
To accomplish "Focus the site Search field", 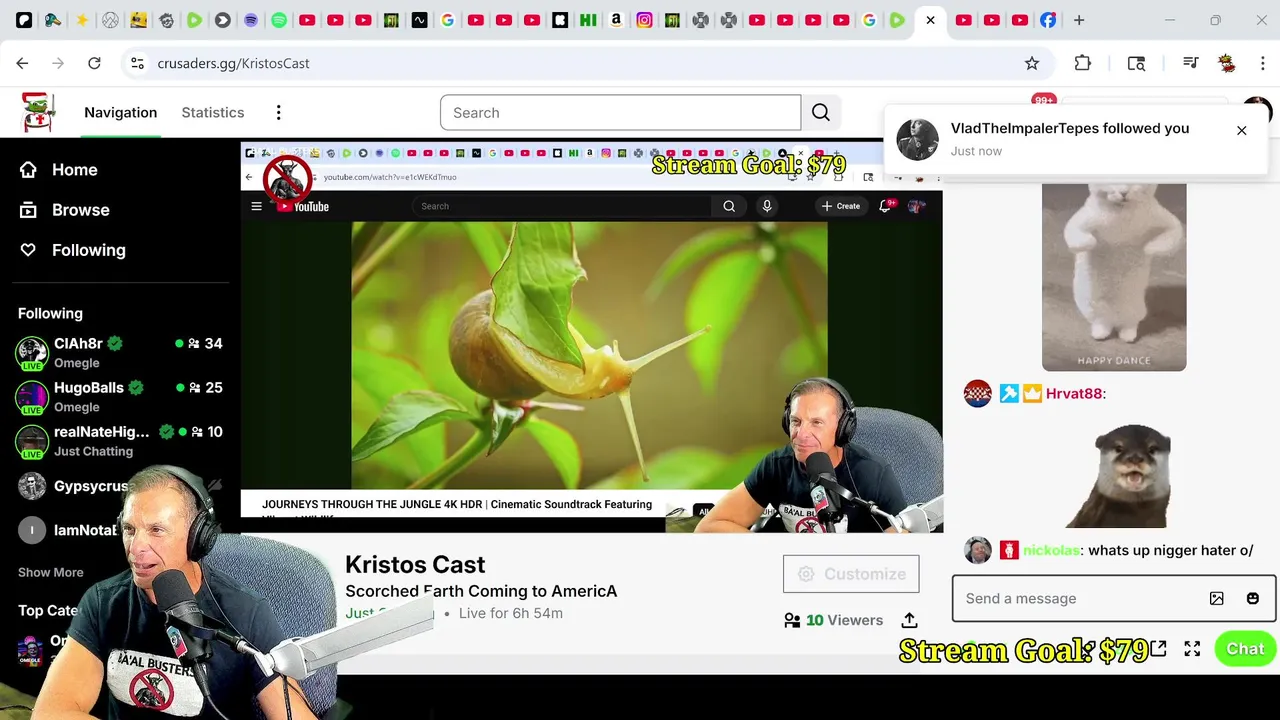I will click(x=620, y=112).
